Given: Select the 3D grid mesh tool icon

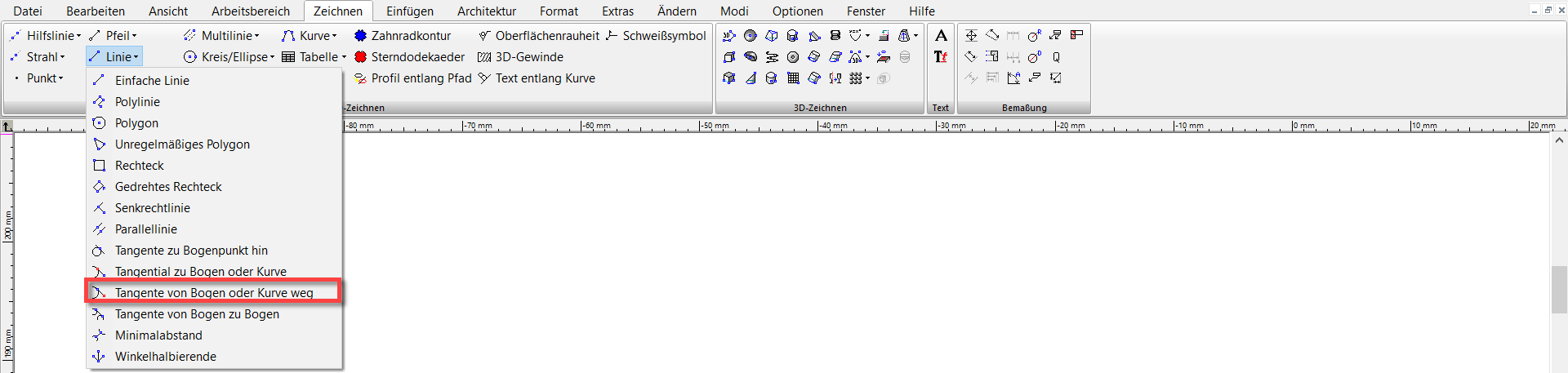Looking at the screenshot, I should 793,78.
